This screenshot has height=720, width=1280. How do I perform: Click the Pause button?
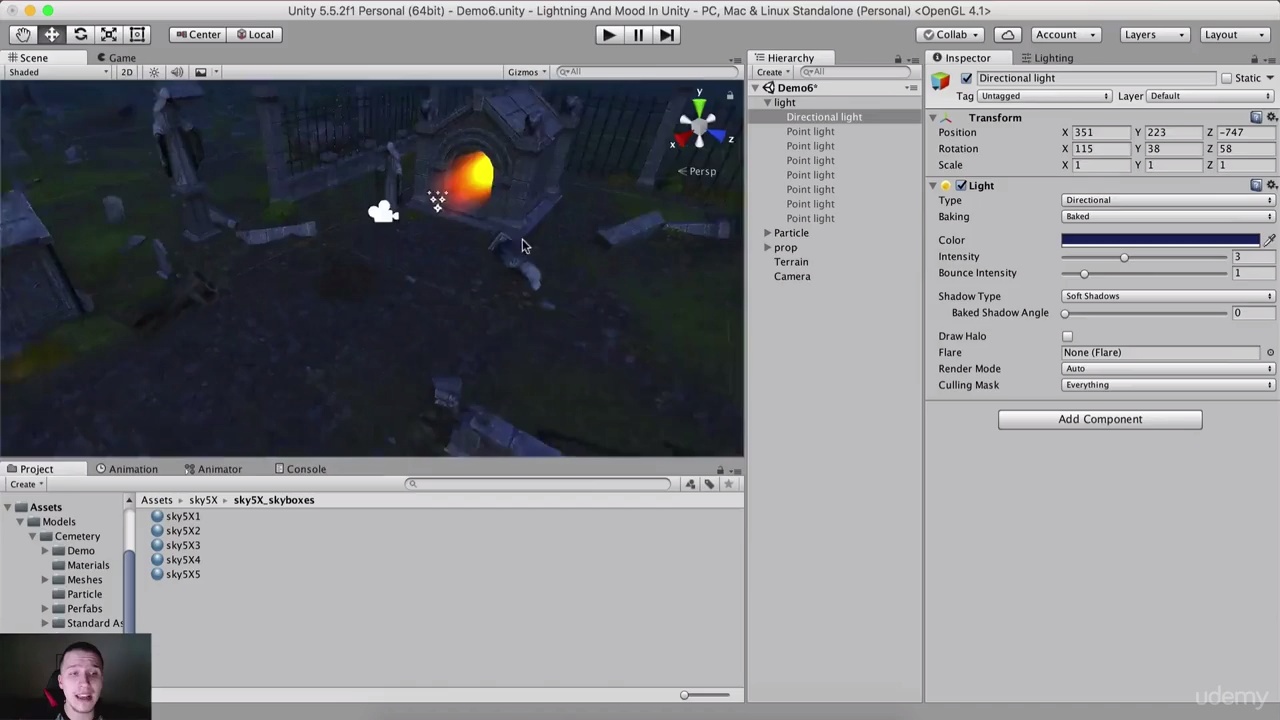pos(638,34)
